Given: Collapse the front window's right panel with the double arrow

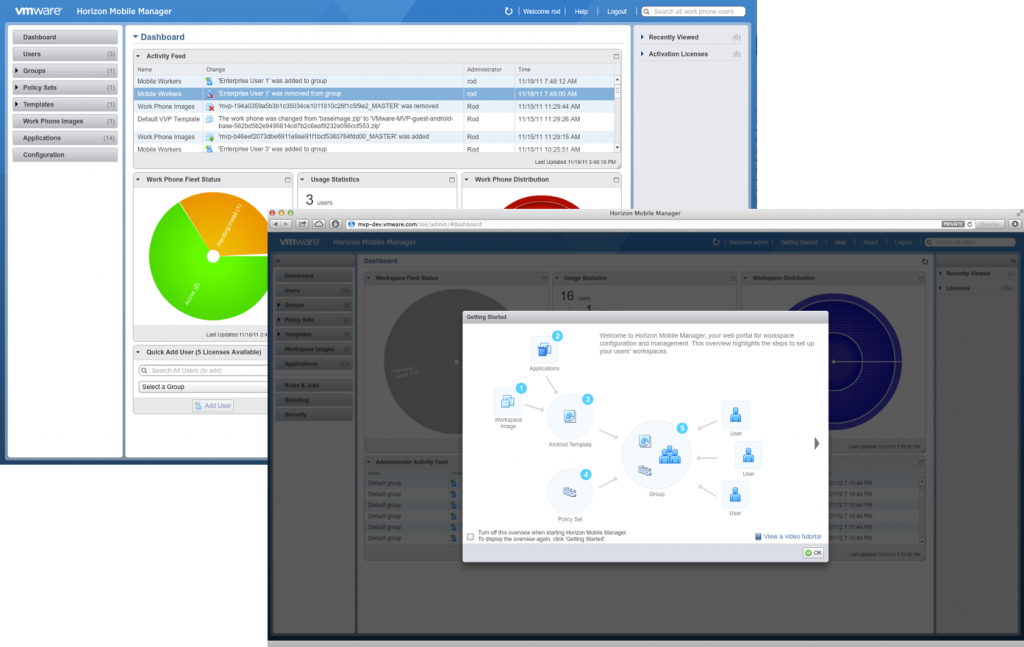Looking at the screenshot, I should (1013, 260).
